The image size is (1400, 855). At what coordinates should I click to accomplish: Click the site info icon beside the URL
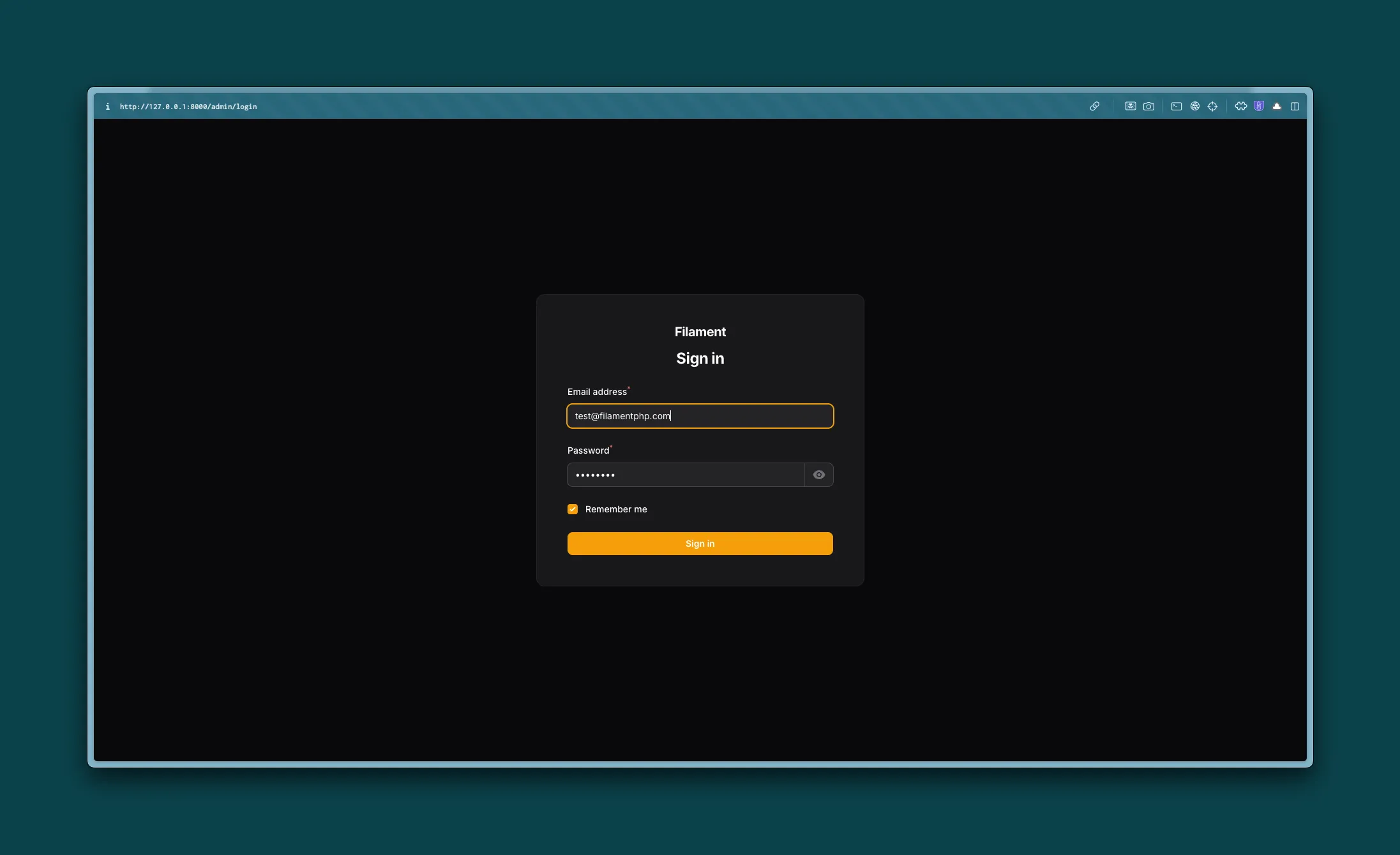107,107
